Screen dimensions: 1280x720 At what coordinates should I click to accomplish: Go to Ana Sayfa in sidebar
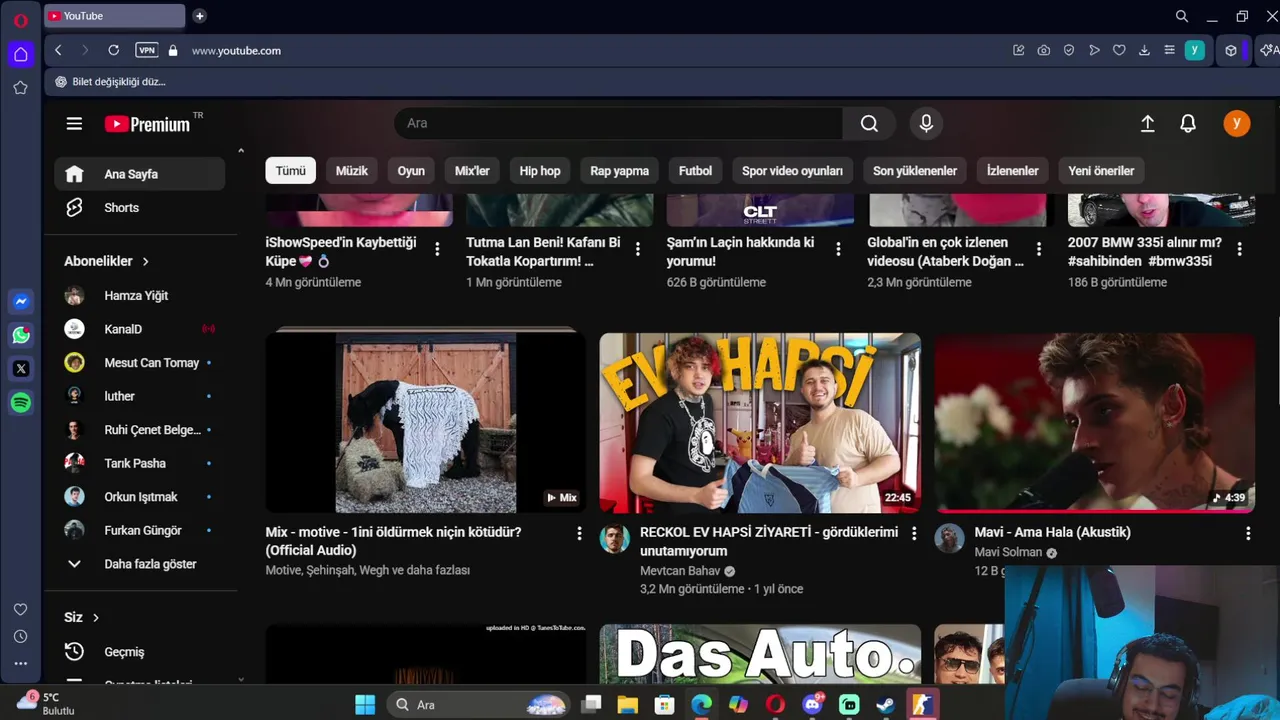point(140,174)
